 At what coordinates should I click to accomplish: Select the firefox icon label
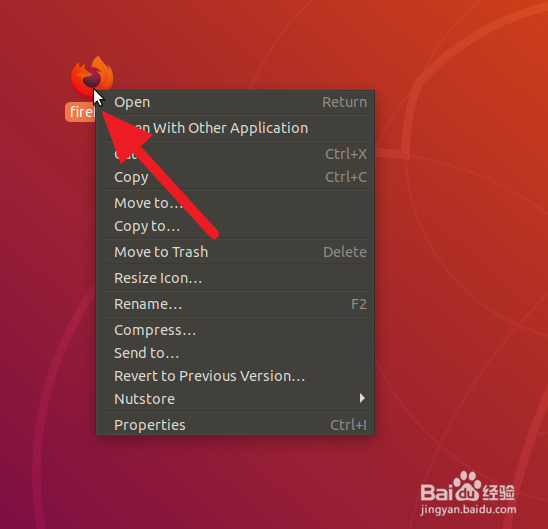[81, 112]
